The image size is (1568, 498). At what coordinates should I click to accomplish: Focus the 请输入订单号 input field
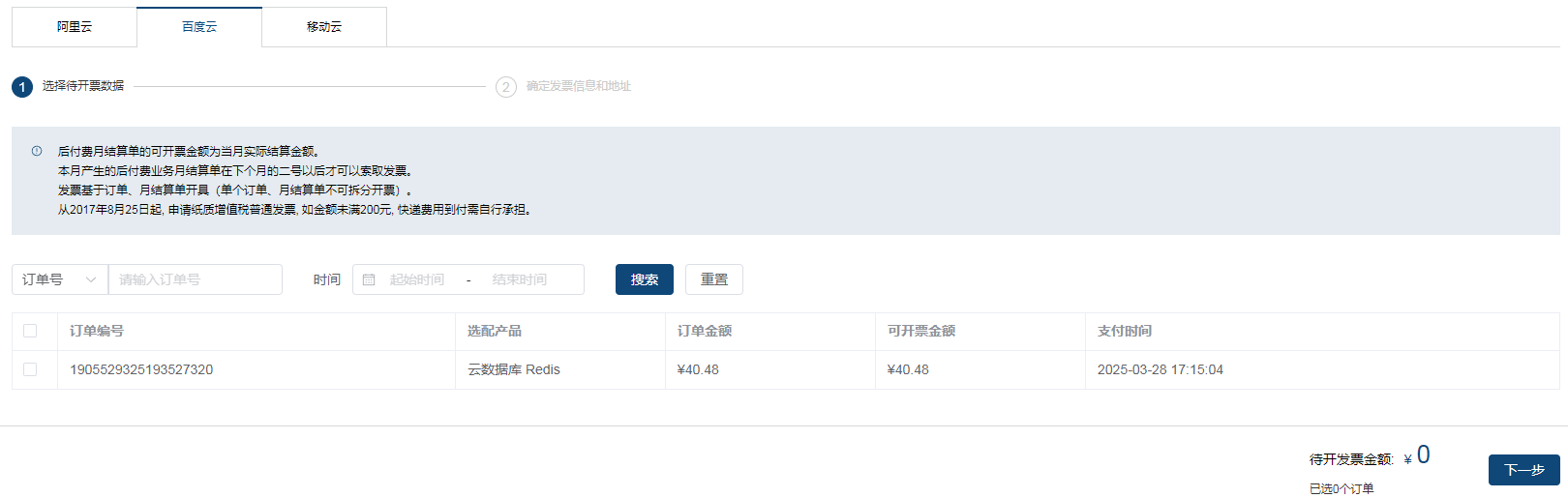click(x=196, y=279)
